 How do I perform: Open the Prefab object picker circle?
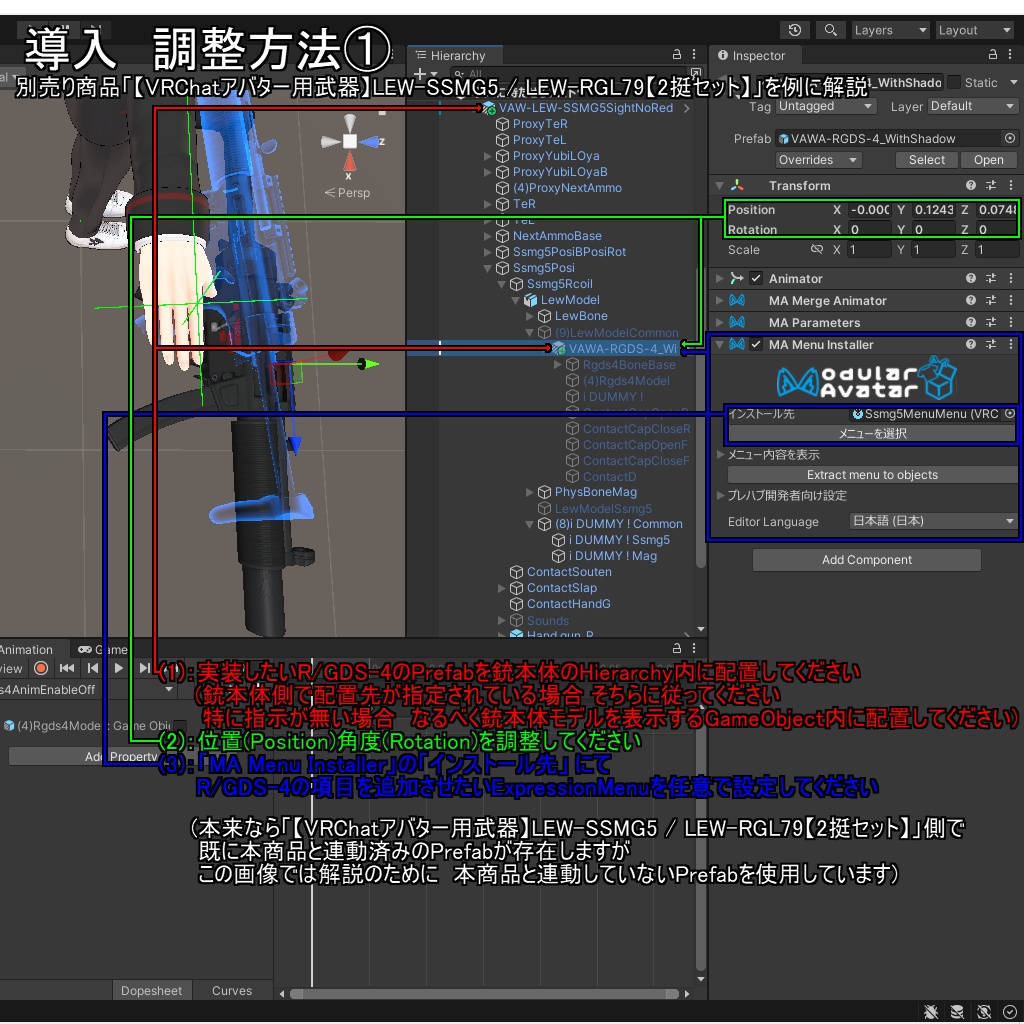pyautogui.click(x=1010, y=138)
